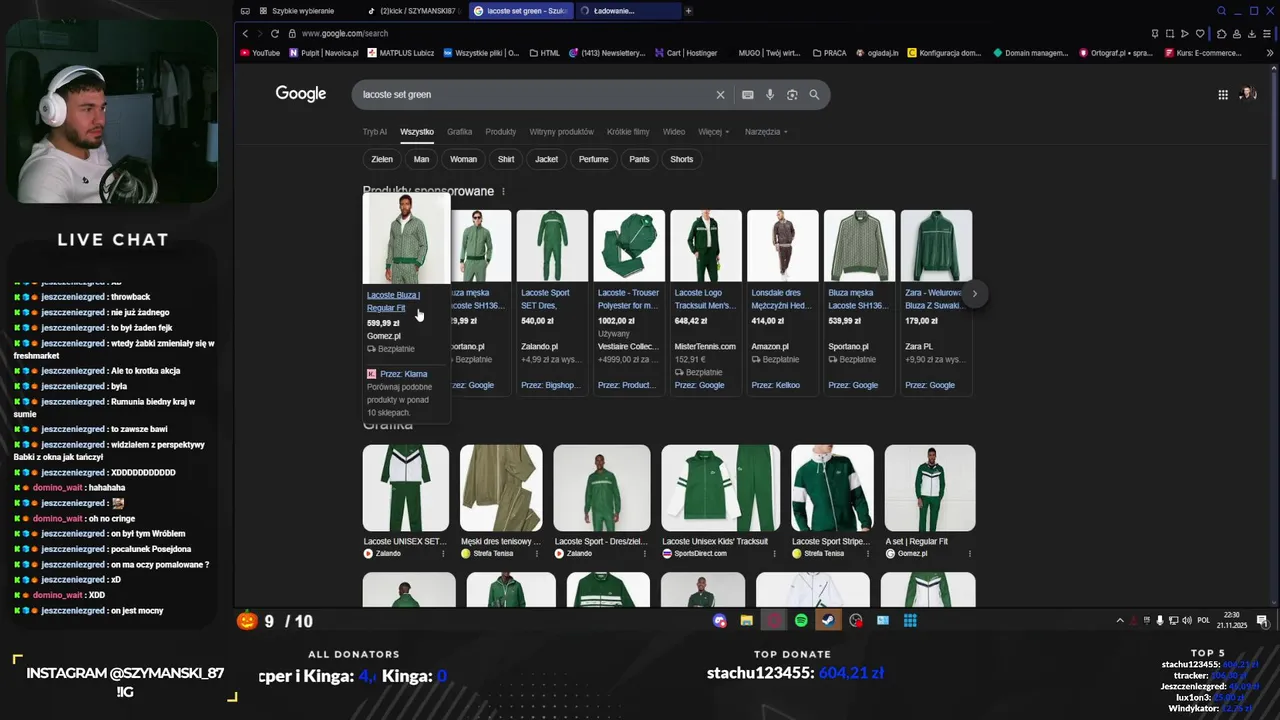This screenshot has height=720, width=1280.
Task: Open the Google logo home link
Action: [301, 94]
